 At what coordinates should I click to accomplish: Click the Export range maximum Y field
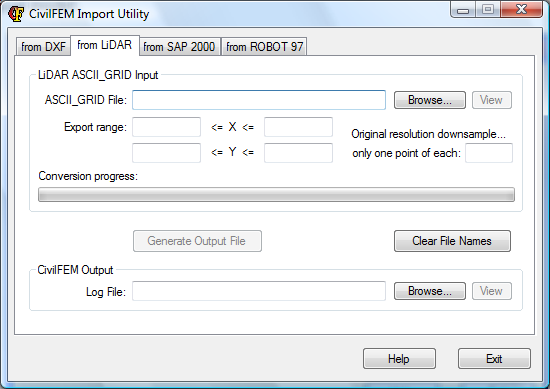click(298, 153)
